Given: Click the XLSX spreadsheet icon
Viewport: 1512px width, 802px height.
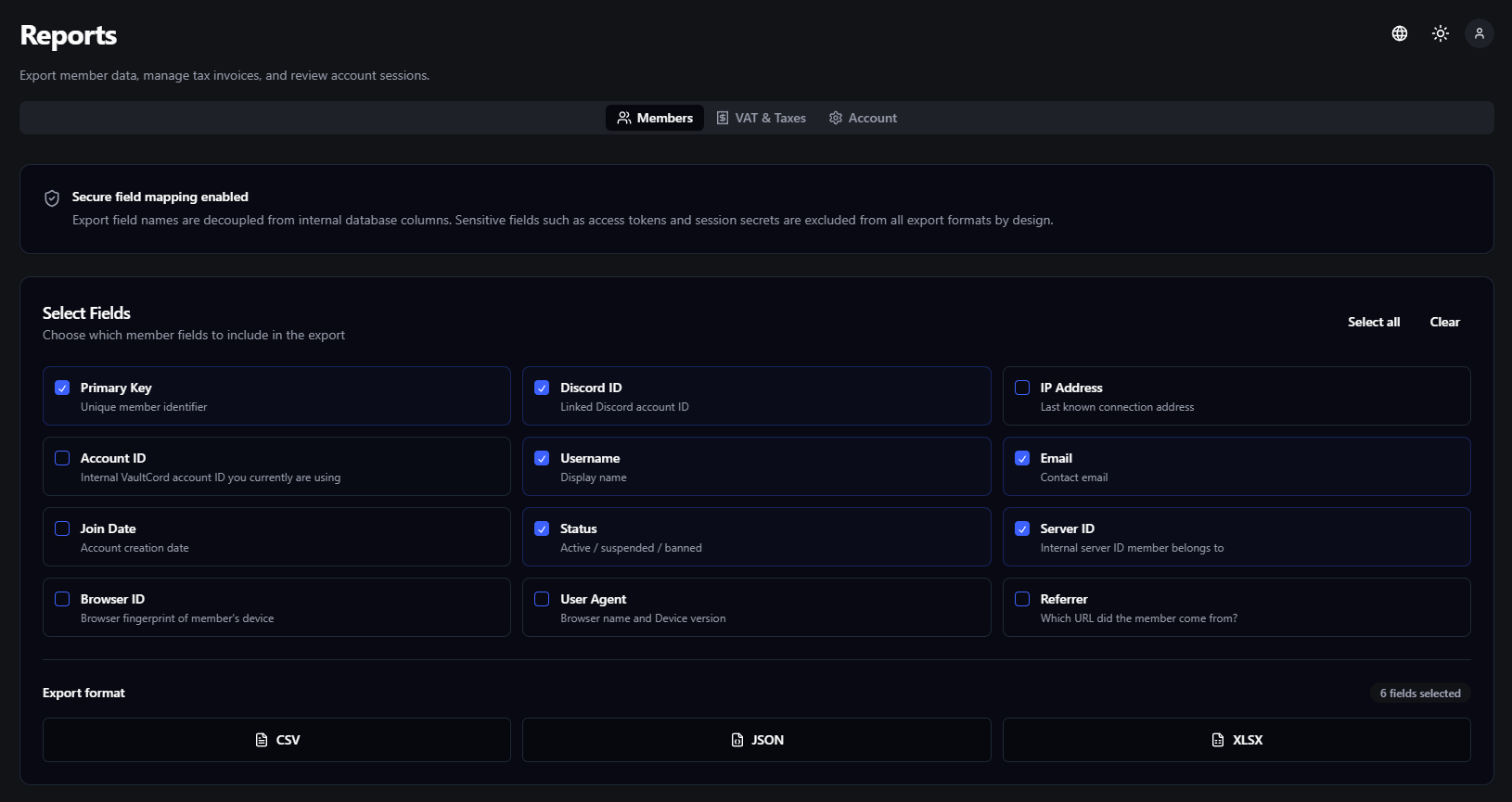Looking at the screenshot, I should click(x=1218, y=740).
